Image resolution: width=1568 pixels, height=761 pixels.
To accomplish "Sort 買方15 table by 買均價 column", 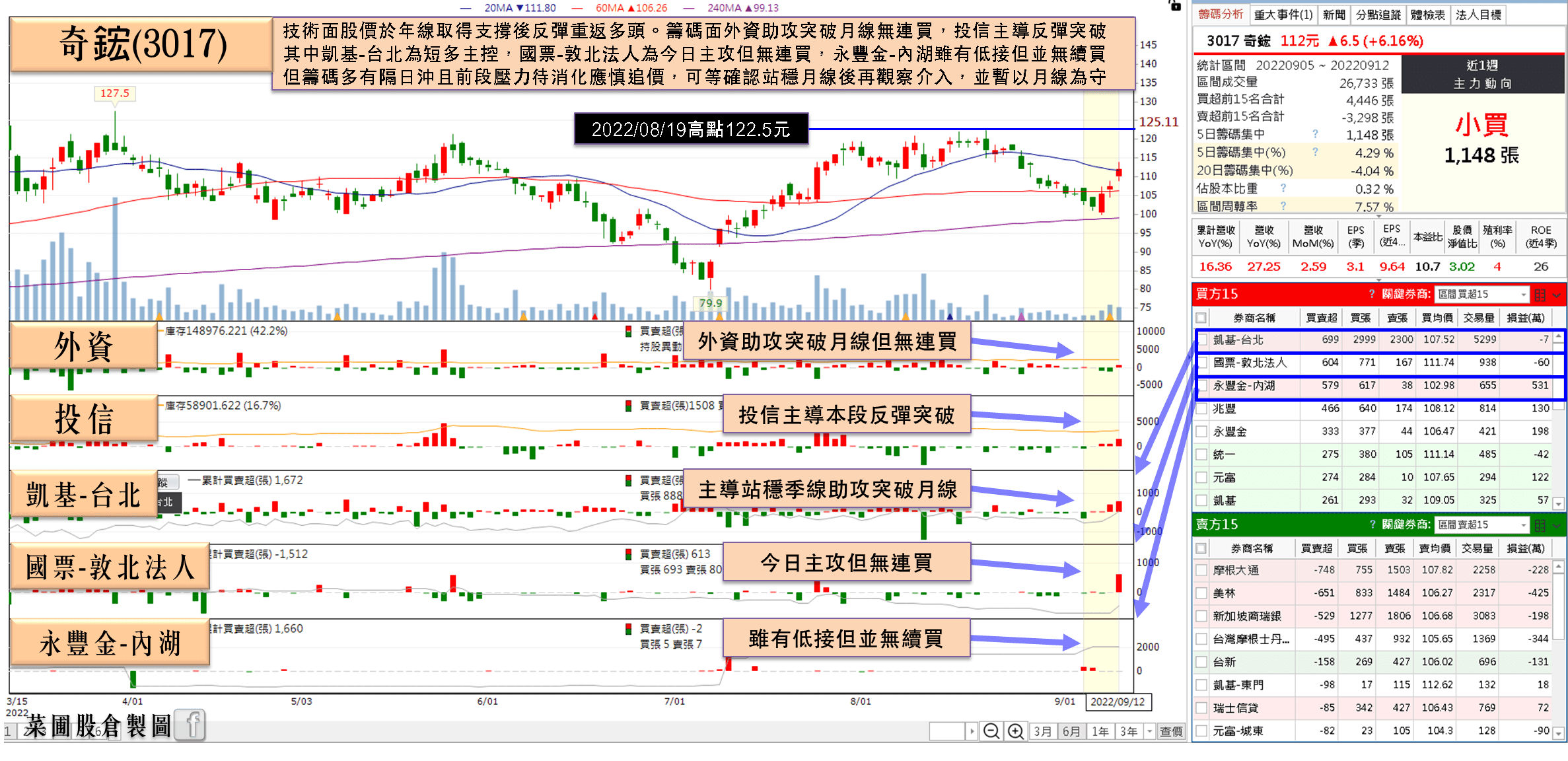I will (1437, 318).
